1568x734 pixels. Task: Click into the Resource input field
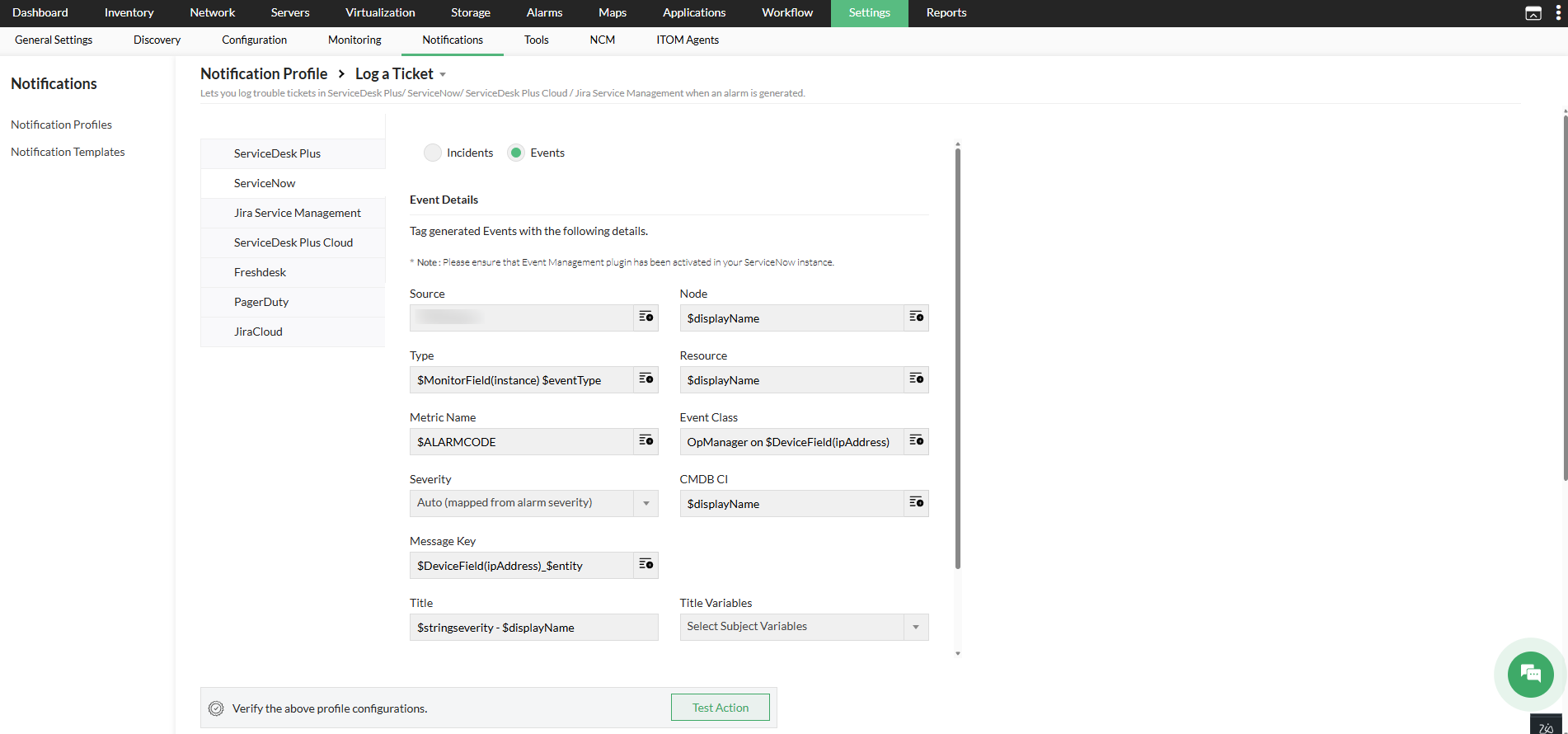click(x=791, y=379)
